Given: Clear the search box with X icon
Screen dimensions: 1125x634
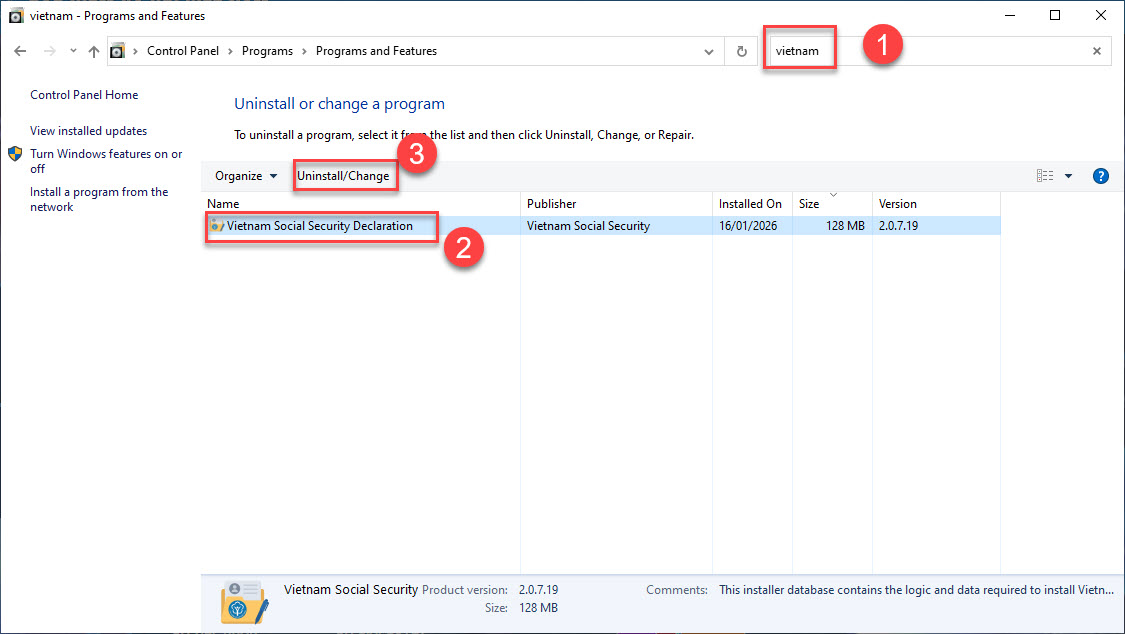Looking at the screenshot, I should click(x=1096, y=51).
